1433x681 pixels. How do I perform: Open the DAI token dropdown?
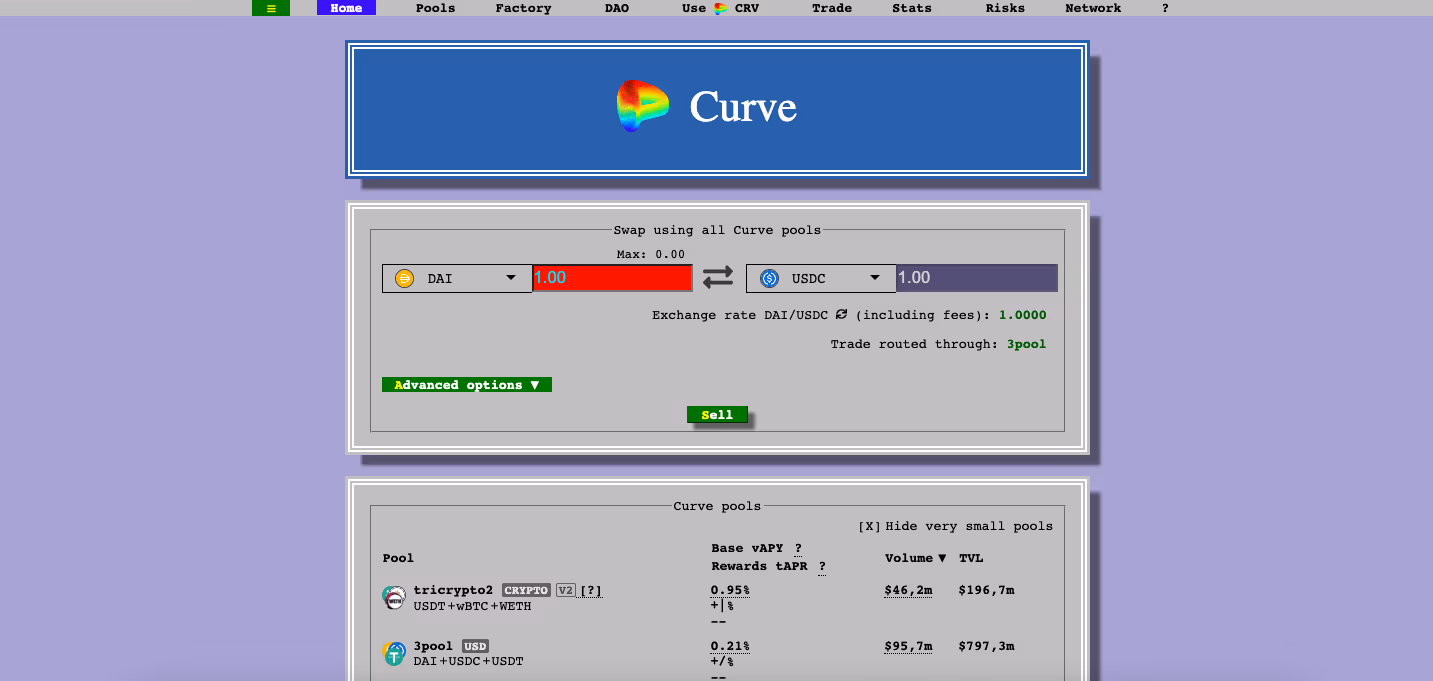tap(457, 279)
